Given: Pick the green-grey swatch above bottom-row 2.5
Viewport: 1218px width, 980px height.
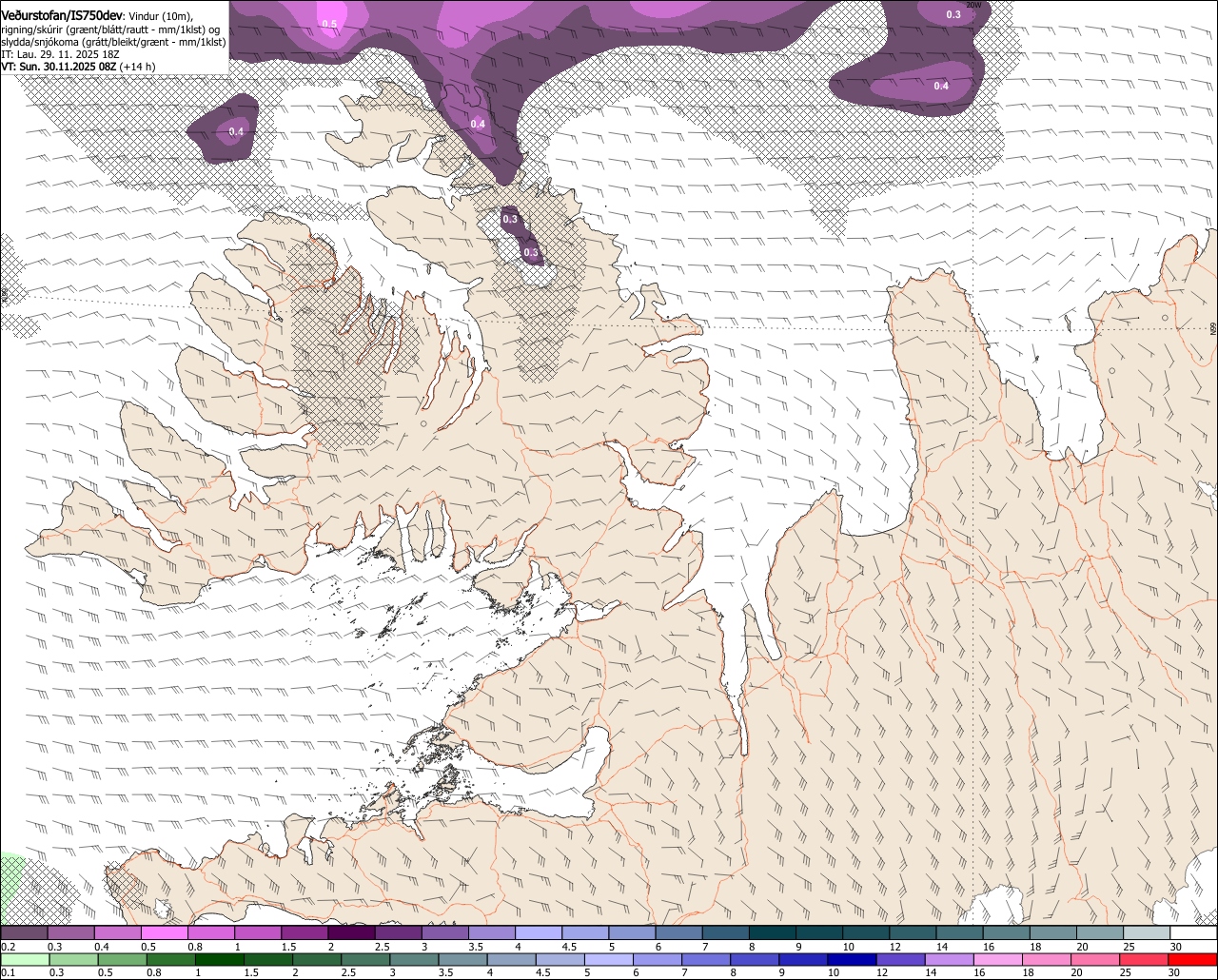Looking at the screenshot, I should 365,959.
